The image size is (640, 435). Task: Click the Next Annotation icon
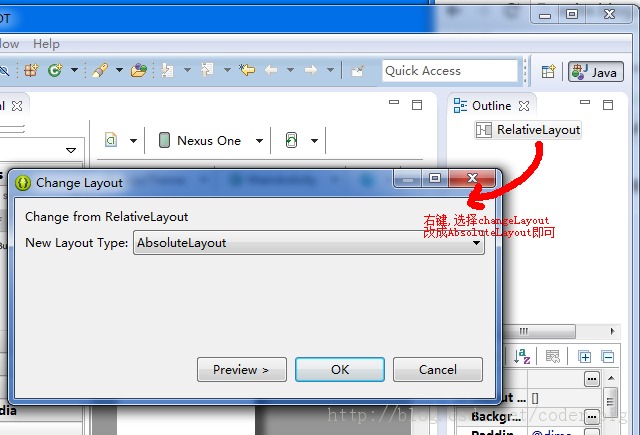click(x=167, y=71)
